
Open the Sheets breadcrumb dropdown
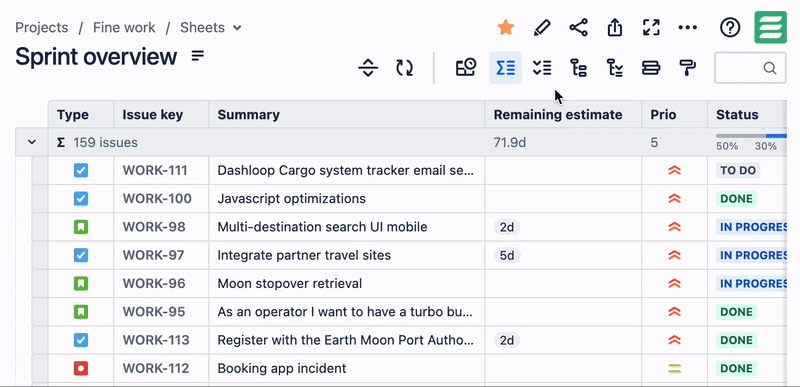coord(211,28)
